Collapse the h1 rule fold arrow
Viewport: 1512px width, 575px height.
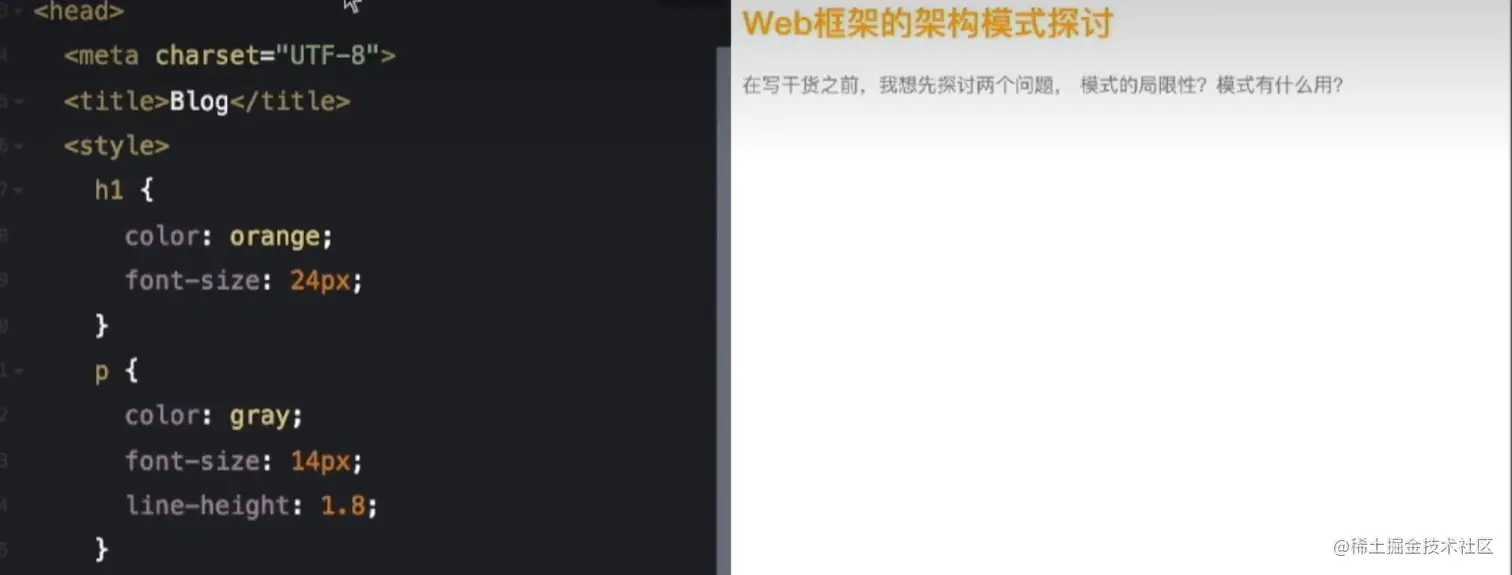[x=17, y=190]
